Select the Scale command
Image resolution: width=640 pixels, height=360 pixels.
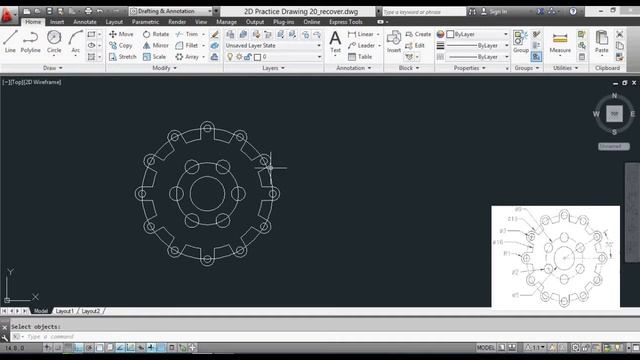154,57
